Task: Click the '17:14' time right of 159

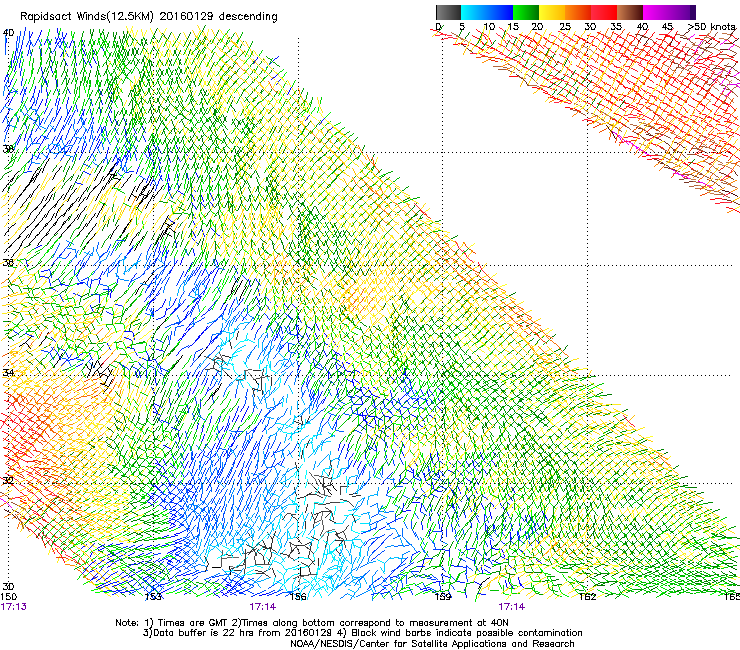Action: pyautogui.click(x=512, y=607)
